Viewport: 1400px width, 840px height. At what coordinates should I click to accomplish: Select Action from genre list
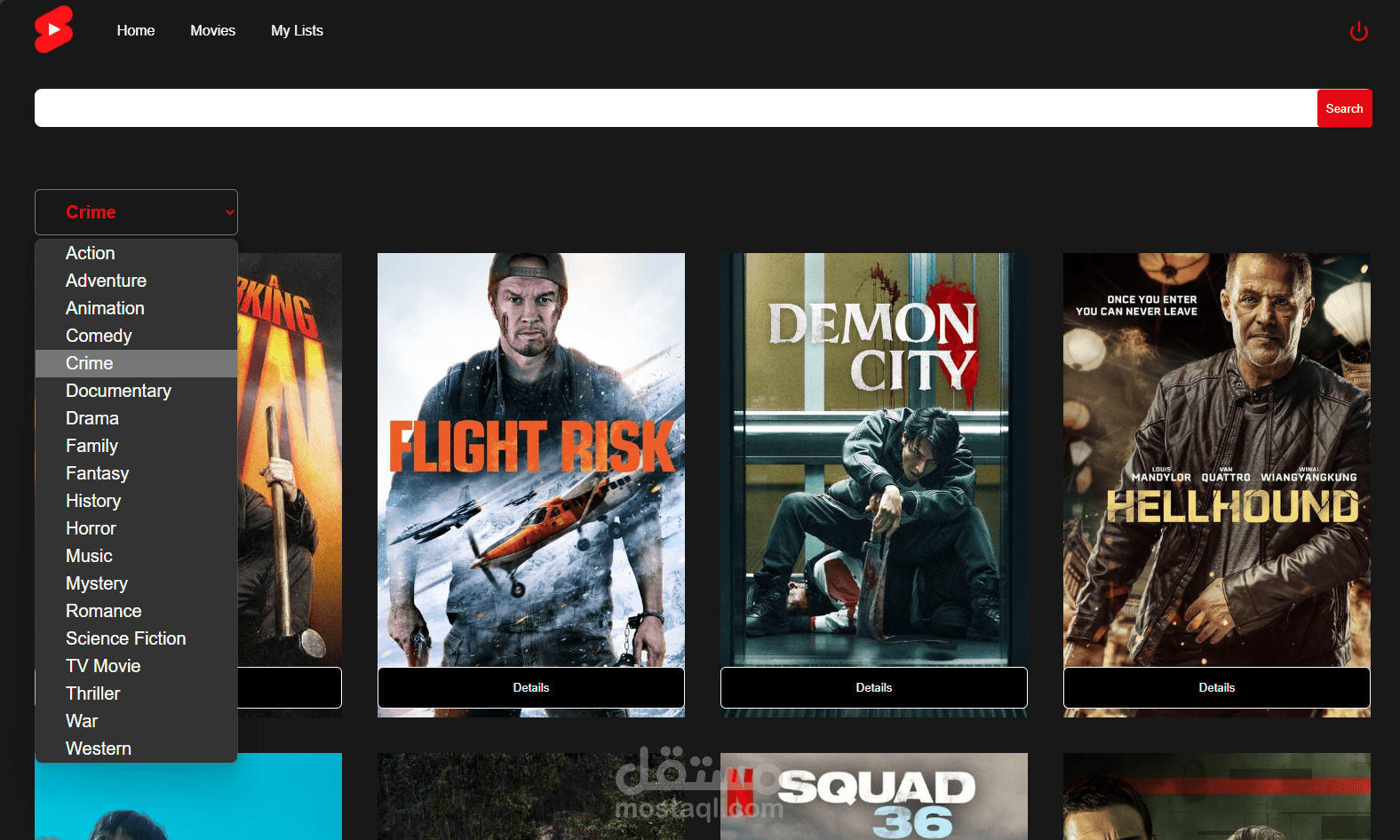click(136, 253)
